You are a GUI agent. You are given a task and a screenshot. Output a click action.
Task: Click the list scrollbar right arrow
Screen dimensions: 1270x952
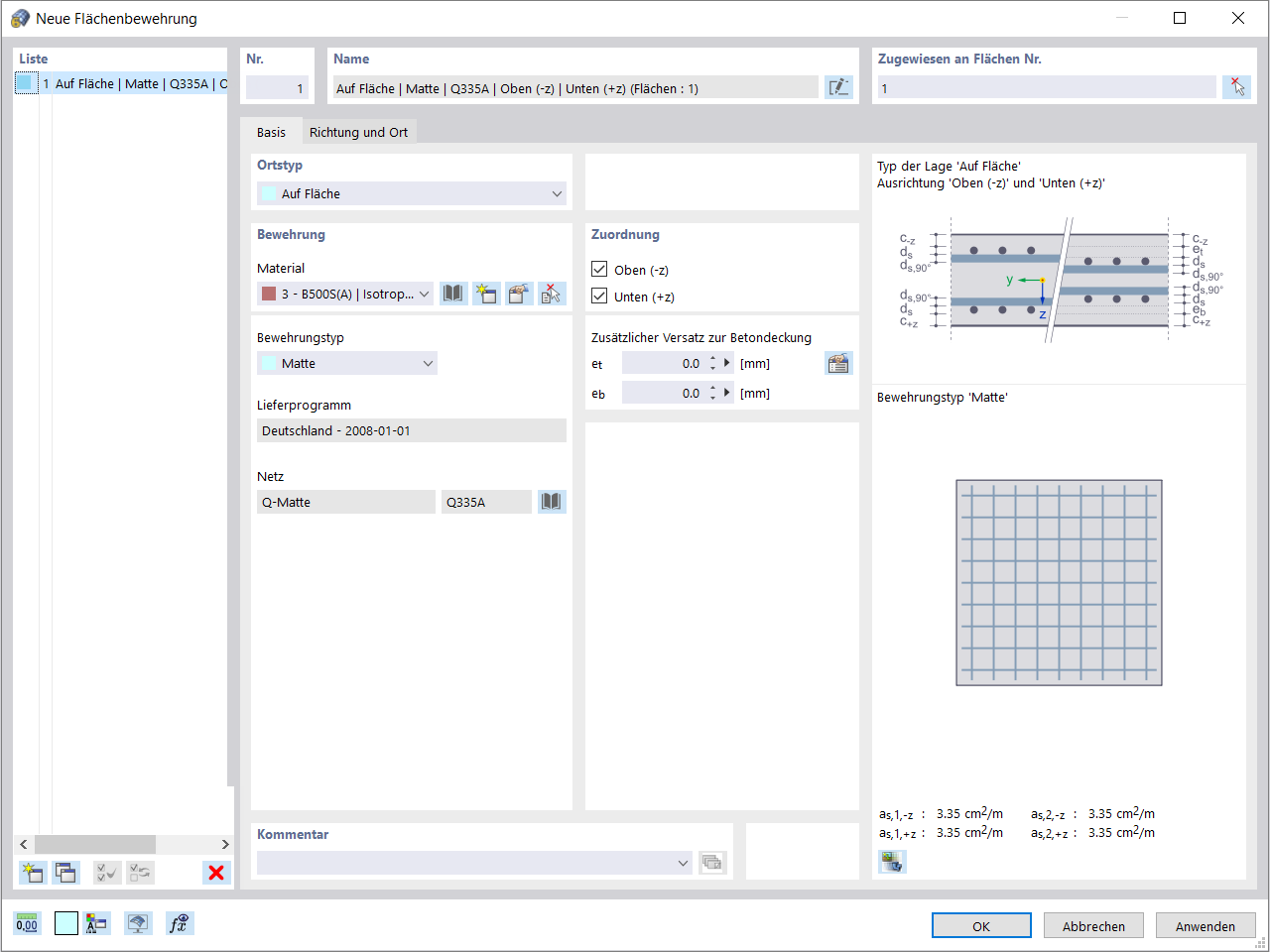(x=225, y=844)
